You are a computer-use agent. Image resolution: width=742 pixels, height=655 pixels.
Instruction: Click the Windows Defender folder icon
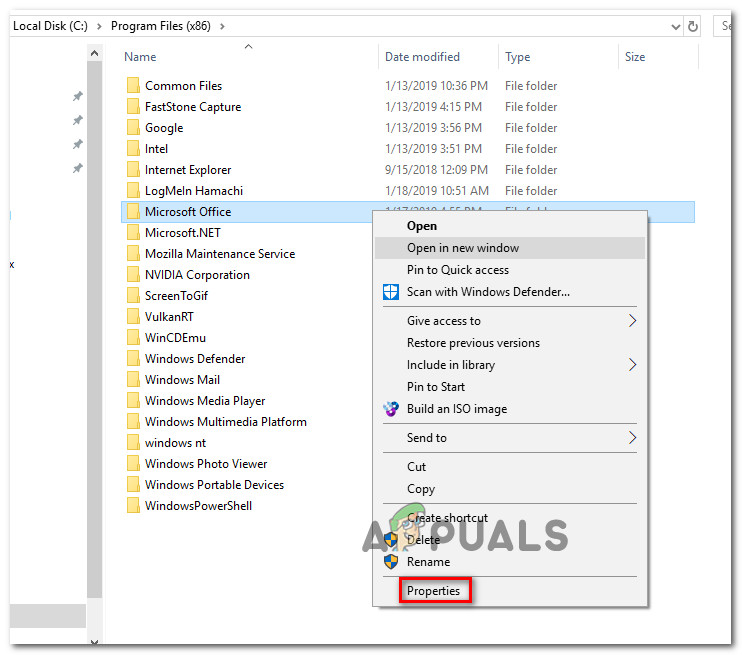[x=133, y=359]
